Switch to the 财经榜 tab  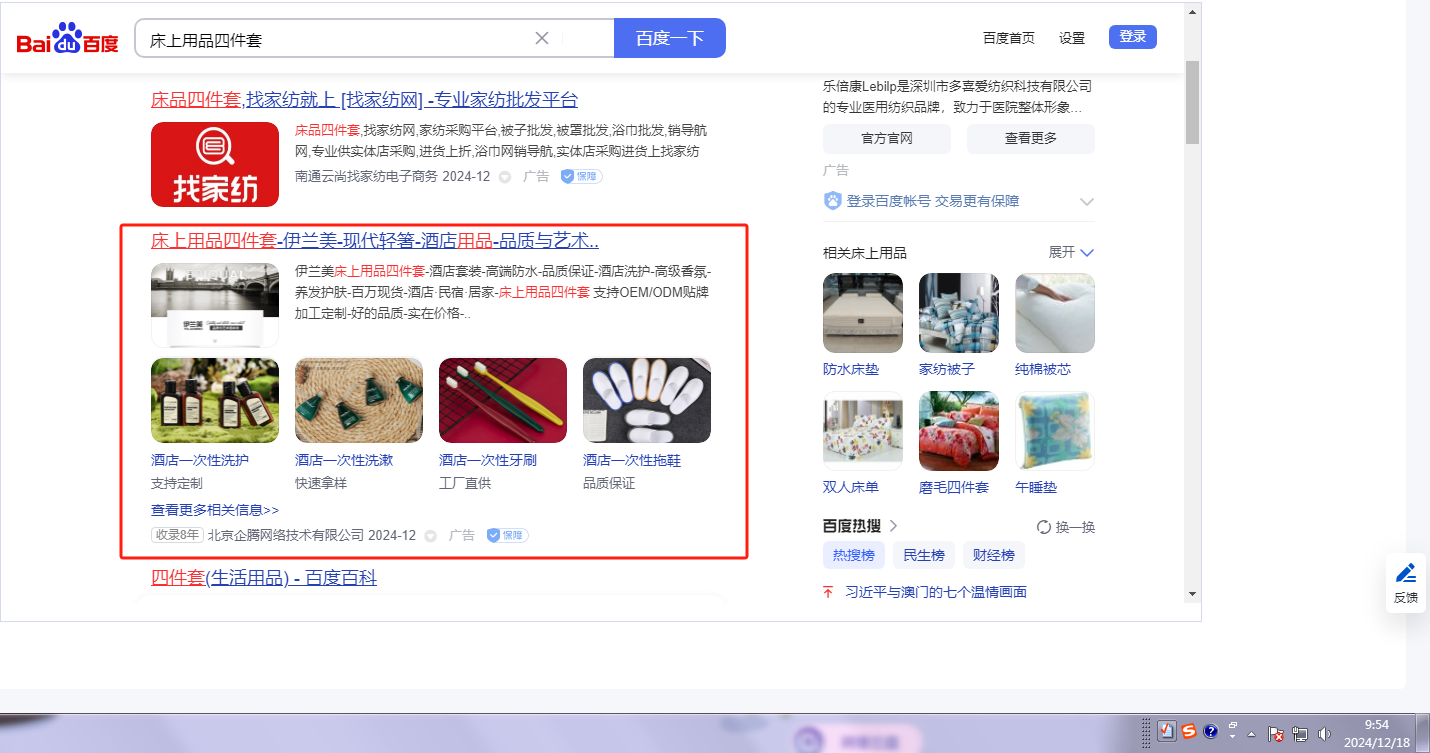[994, 555]
